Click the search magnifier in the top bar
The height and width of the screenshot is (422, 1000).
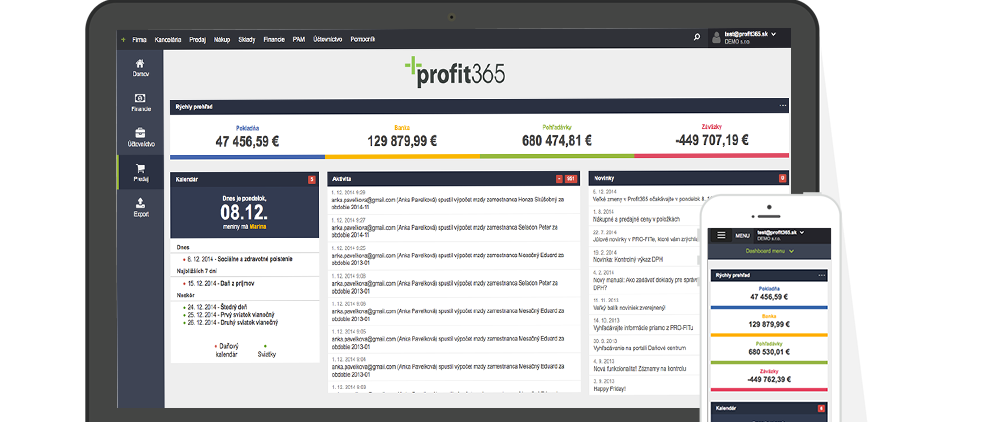(697, 38)
